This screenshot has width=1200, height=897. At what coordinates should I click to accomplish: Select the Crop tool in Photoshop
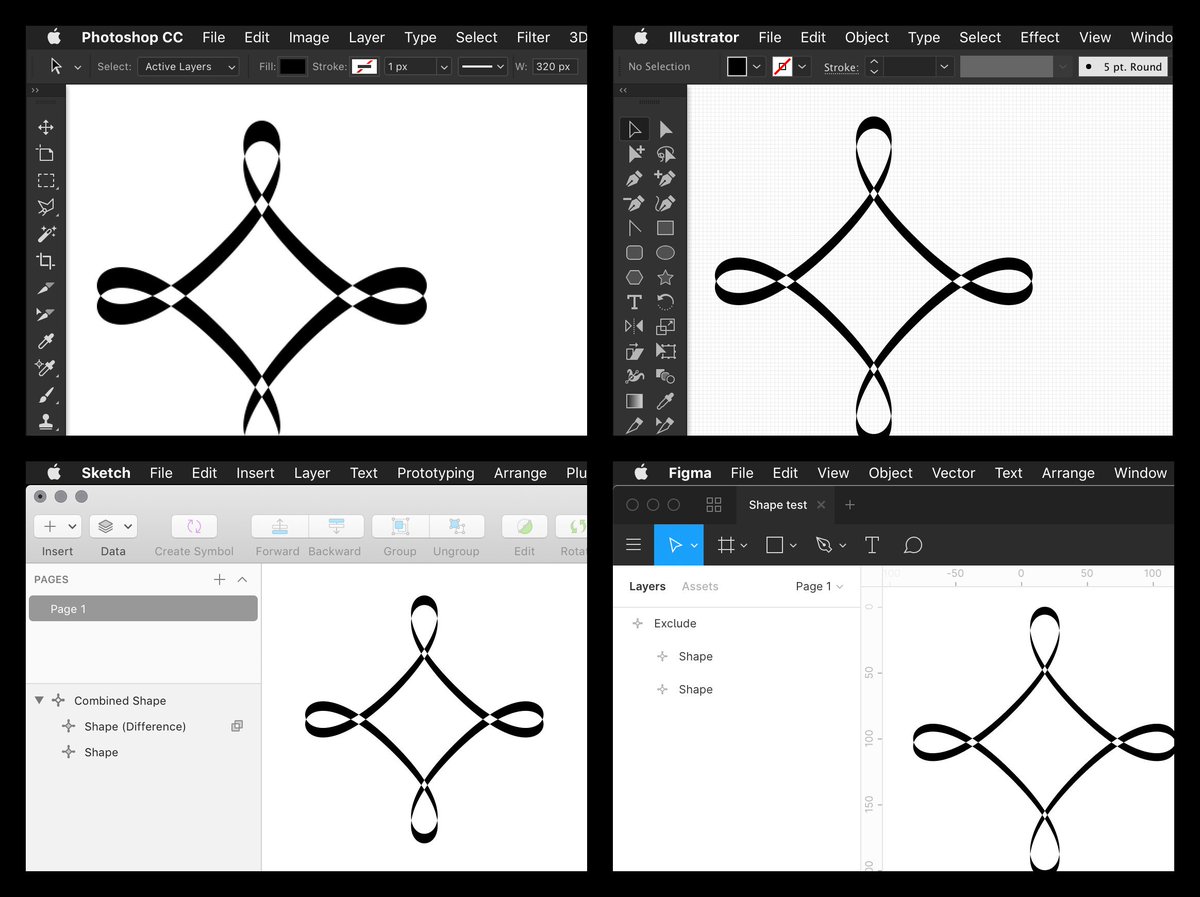[x=45, y=261]
